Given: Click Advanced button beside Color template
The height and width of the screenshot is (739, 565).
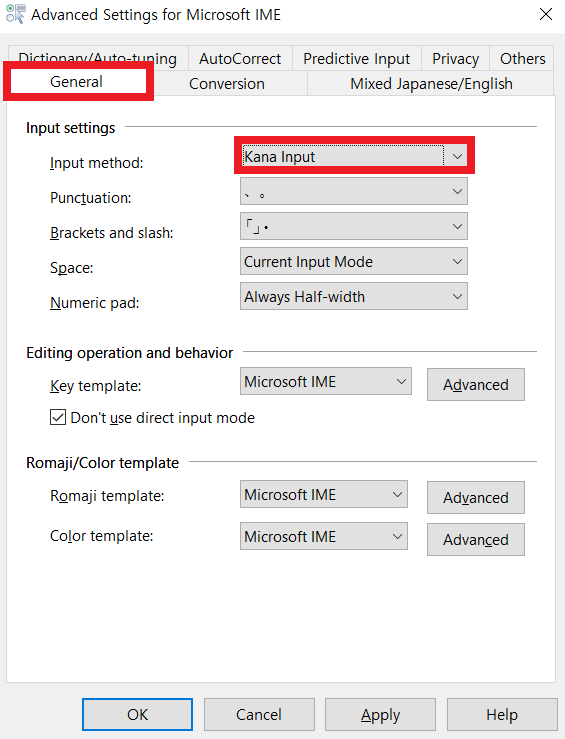Looking at the screenshot, I should [x=475, y=539].
